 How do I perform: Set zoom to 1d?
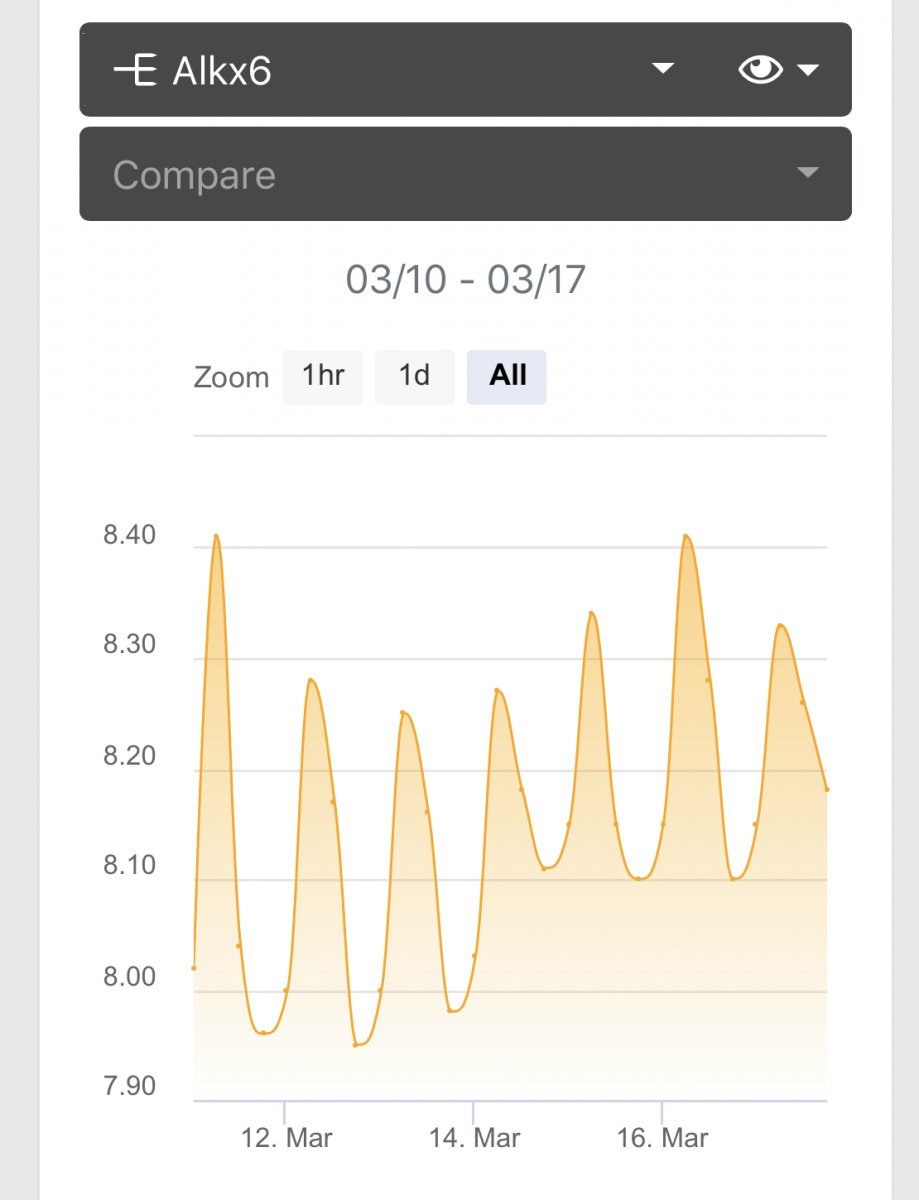414,377
